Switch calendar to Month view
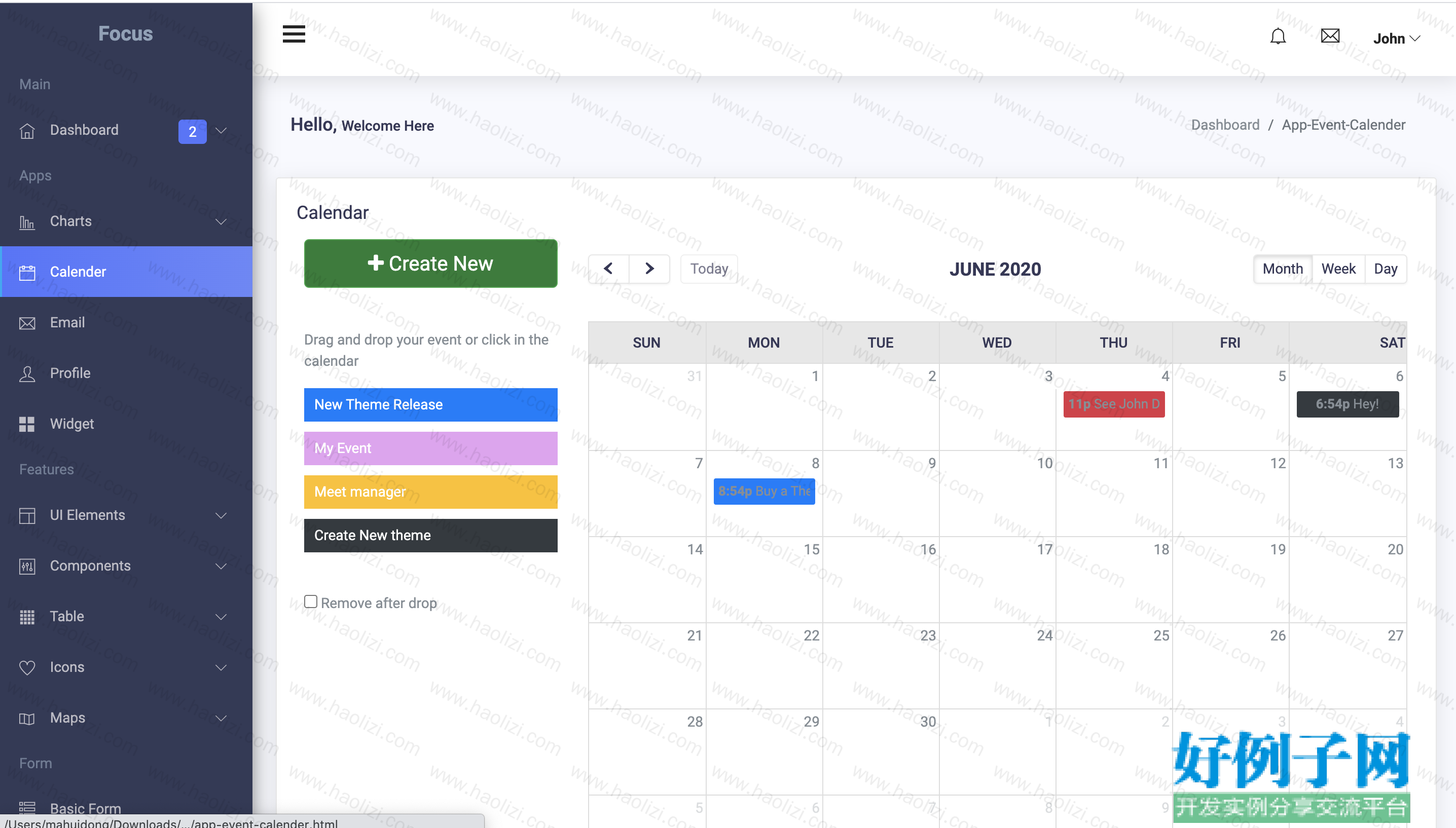Viewport: 1456px width, 828px height. click(x=1283, y=269)
